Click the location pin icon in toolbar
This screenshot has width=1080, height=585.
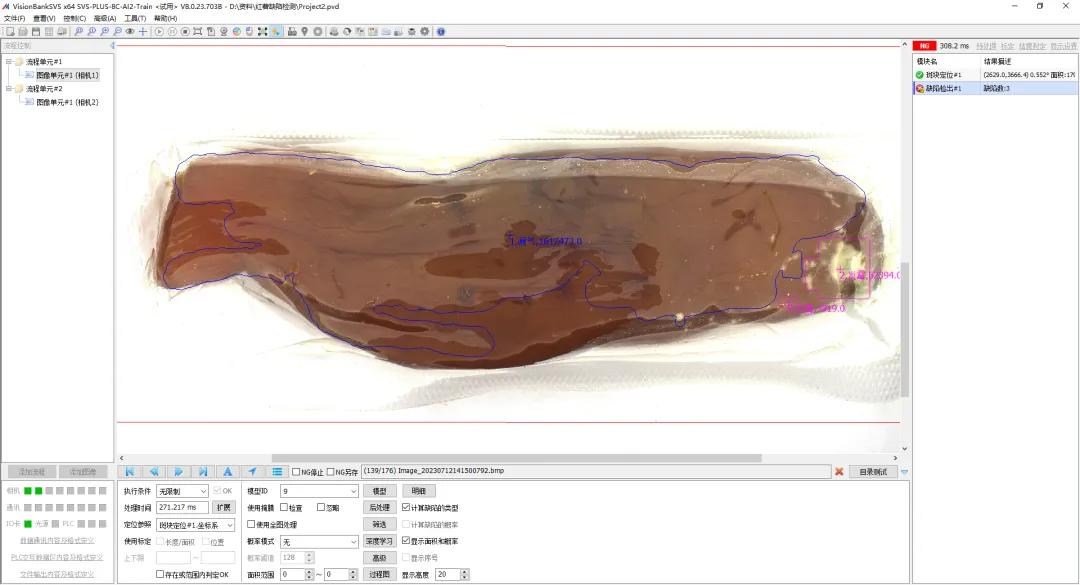(304, 32)
